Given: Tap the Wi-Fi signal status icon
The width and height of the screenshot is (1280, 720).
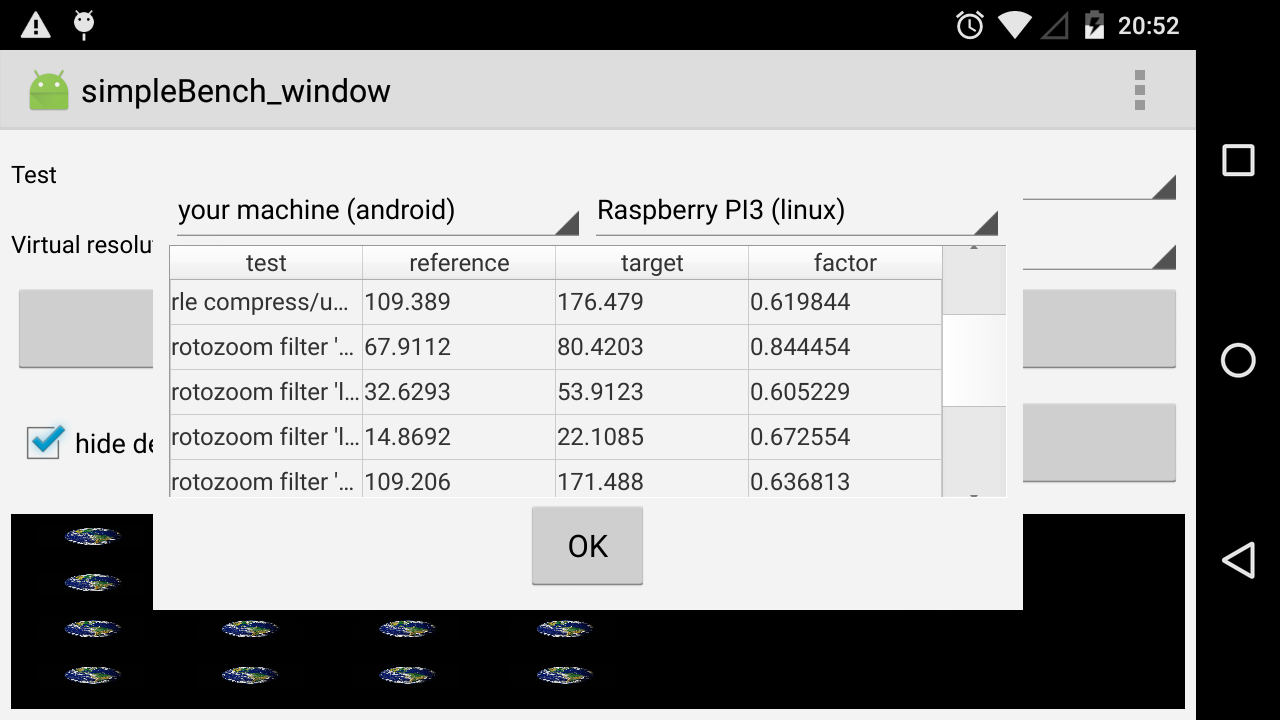Looking at the screenshot, I should click(1014, 25).
